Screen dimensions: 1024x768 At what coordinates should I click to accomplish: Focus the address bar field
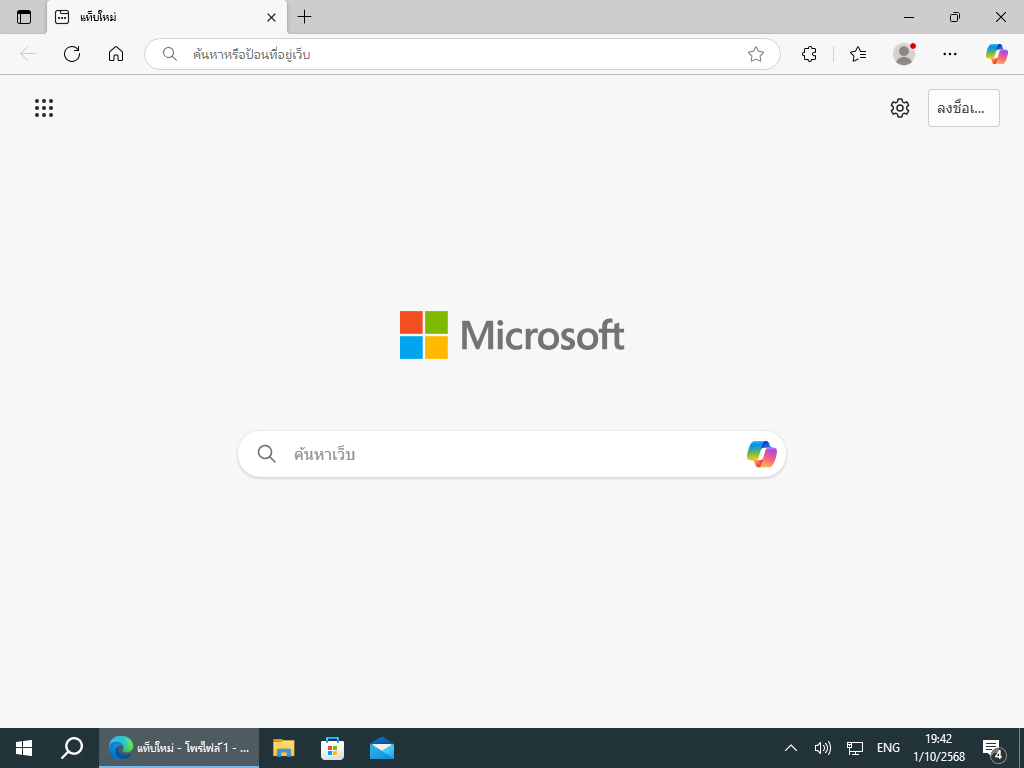point(460,54)
